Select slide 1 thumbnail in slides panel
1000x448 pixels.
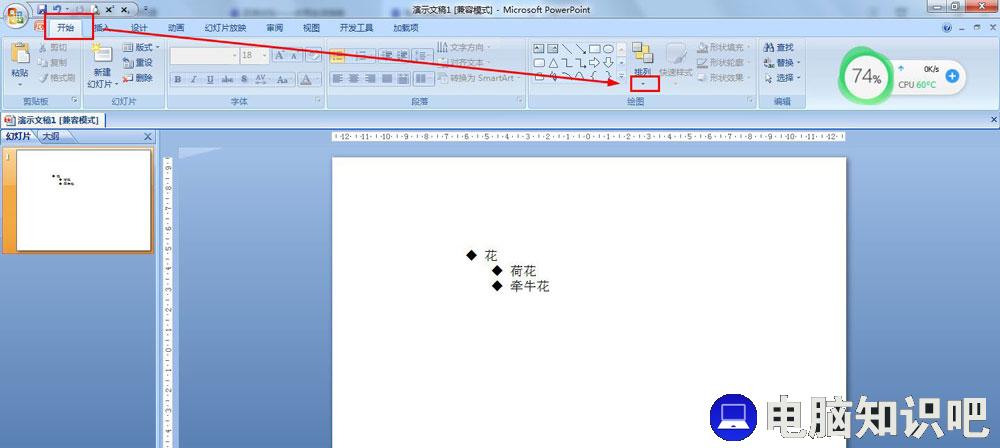click(x=83, y=199)
